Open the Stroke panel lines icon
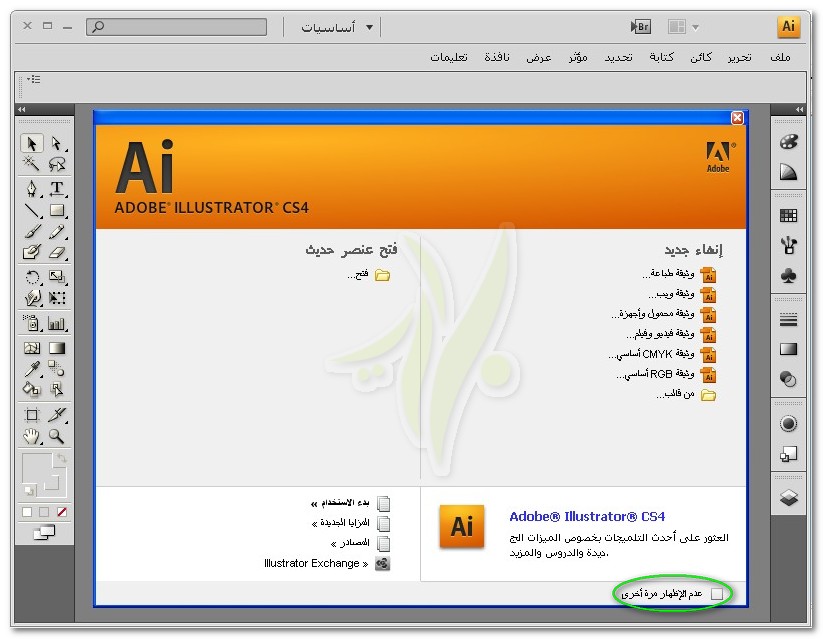 point(788,319)
